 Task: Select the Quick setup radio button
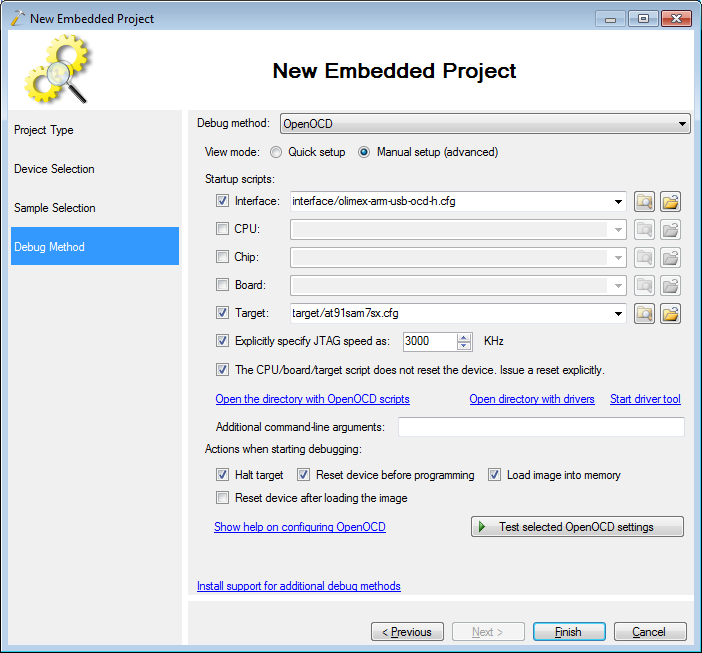click(277, 152)
